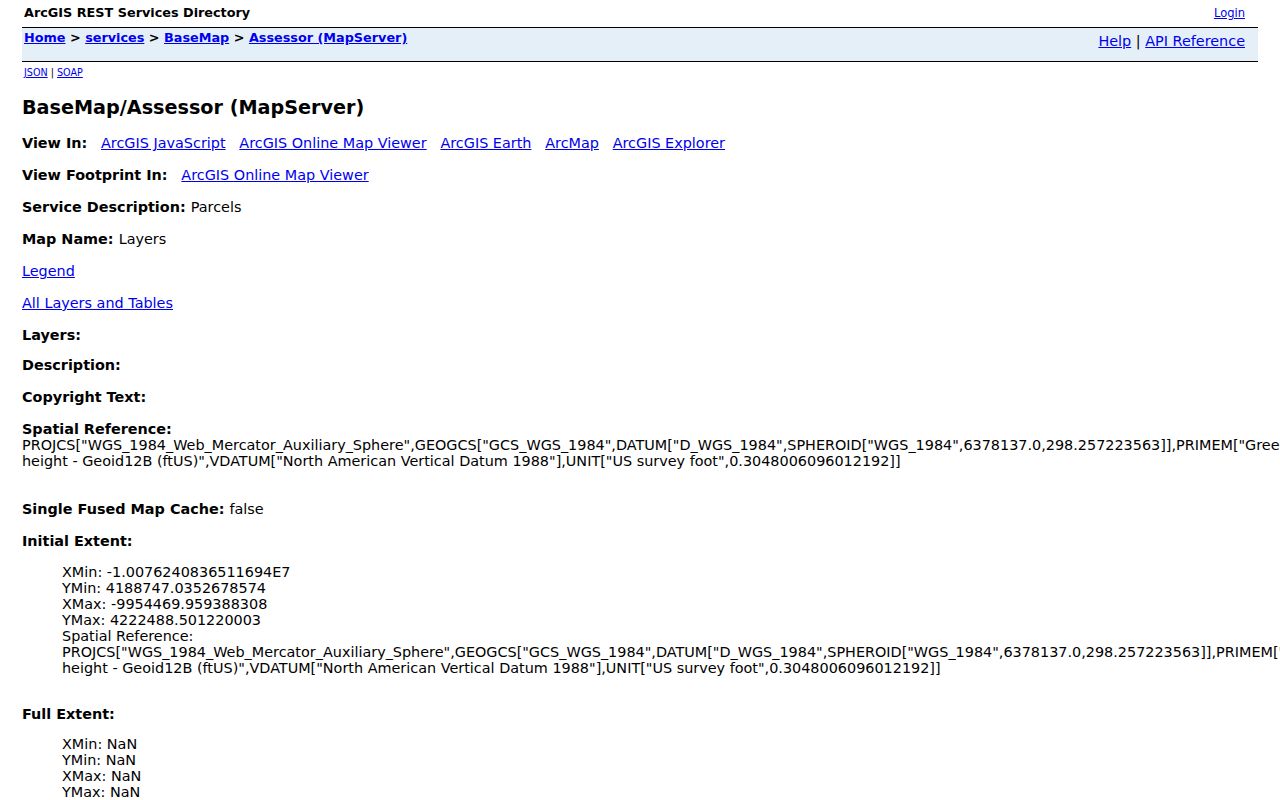Click the Full Extent YMax NaN line
Image resolution: width=1280 pixels, height=800 pixels.
coord(101,792)
